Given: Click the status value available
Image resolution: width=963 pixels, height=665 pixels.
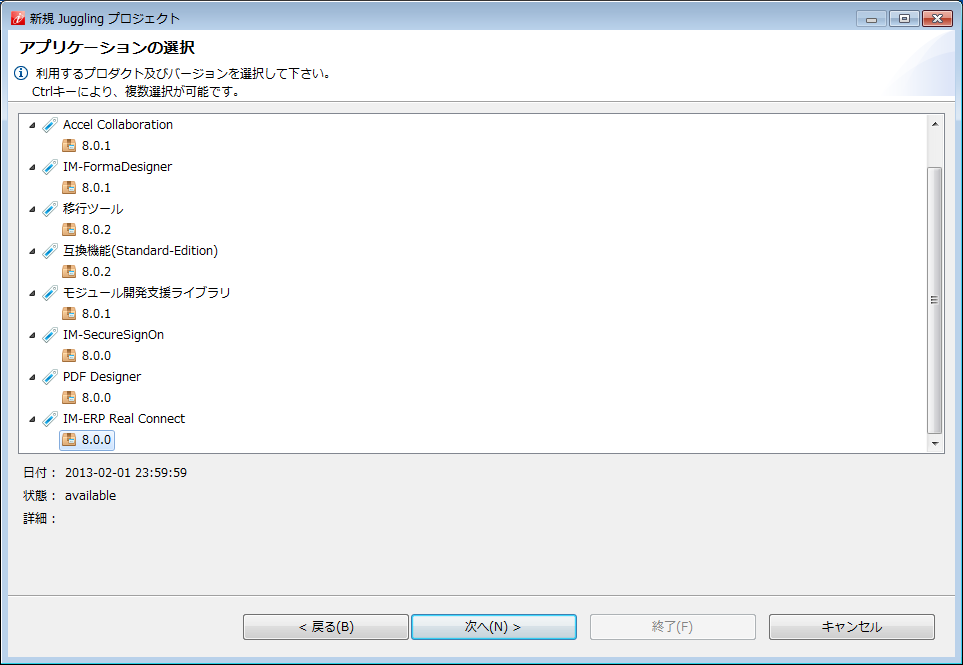Looking at the screenshot, I should click(x=90, y=496).
